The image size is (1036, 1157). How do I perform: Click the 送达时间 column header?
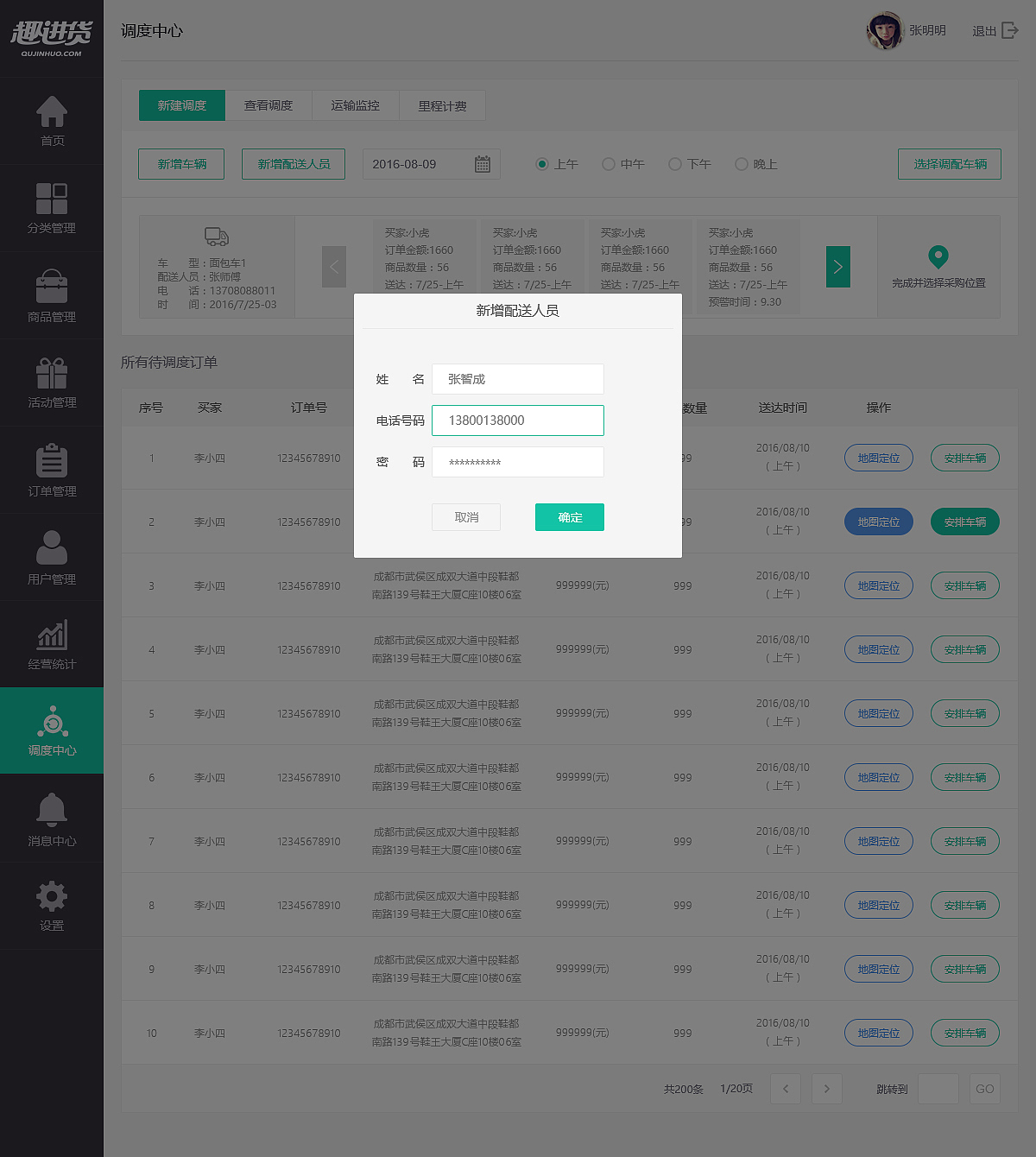click(783, 408)
